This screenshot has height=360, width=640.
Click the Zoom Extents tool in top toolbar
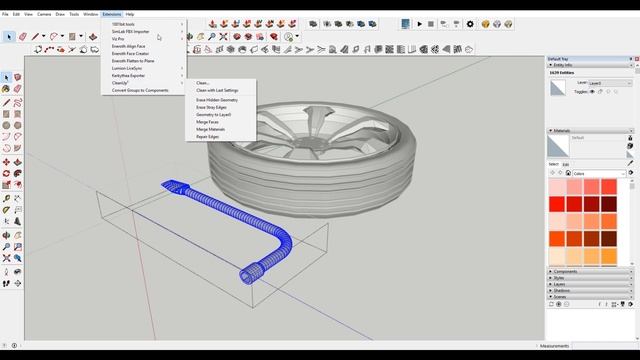point(223,37)
